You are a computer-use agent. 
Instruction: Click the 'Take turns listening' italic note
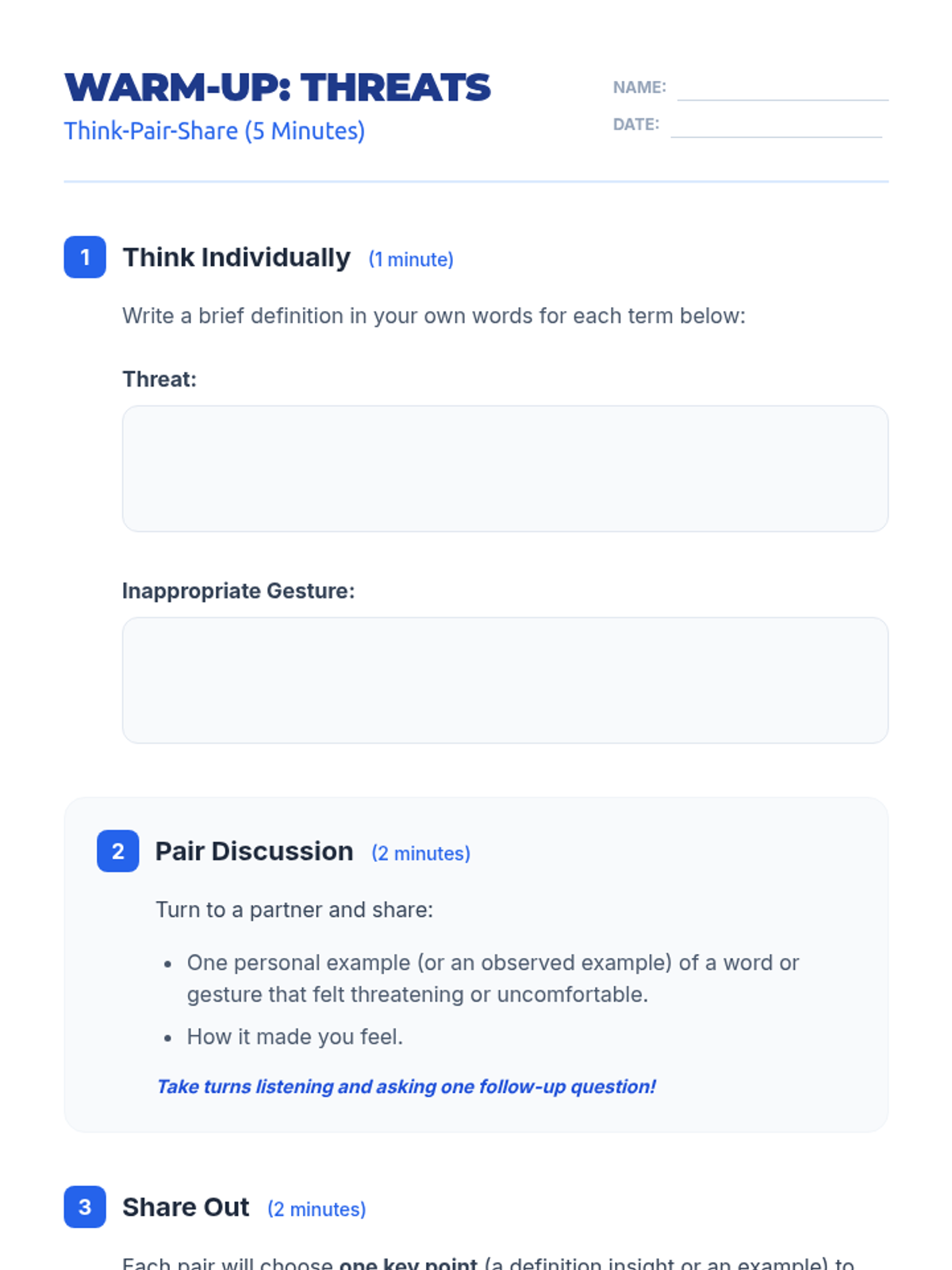pyautogui.click(x=405, y=1087)
